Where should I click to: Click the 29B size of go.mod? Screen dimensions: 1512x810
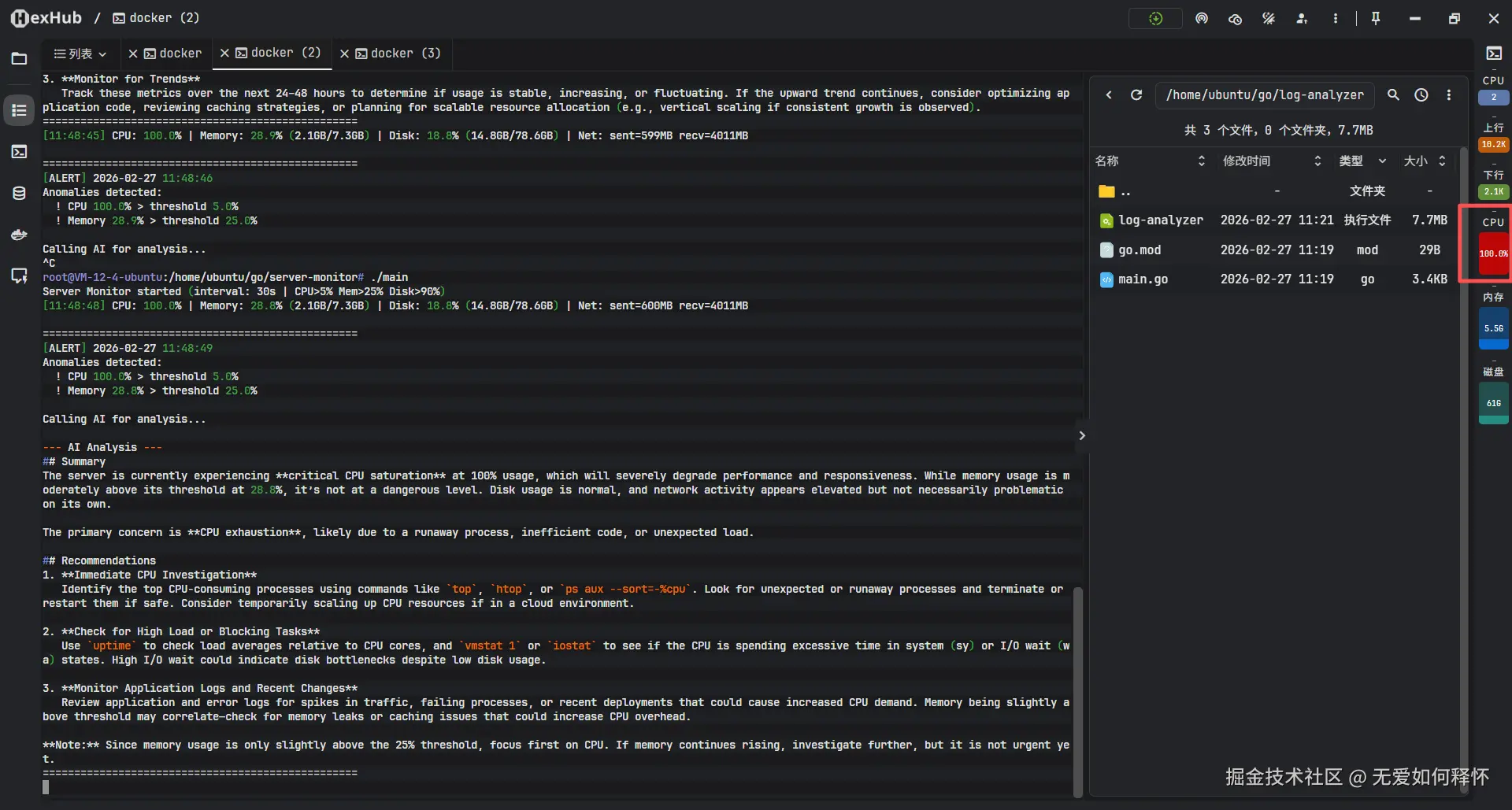point(1429,250)
